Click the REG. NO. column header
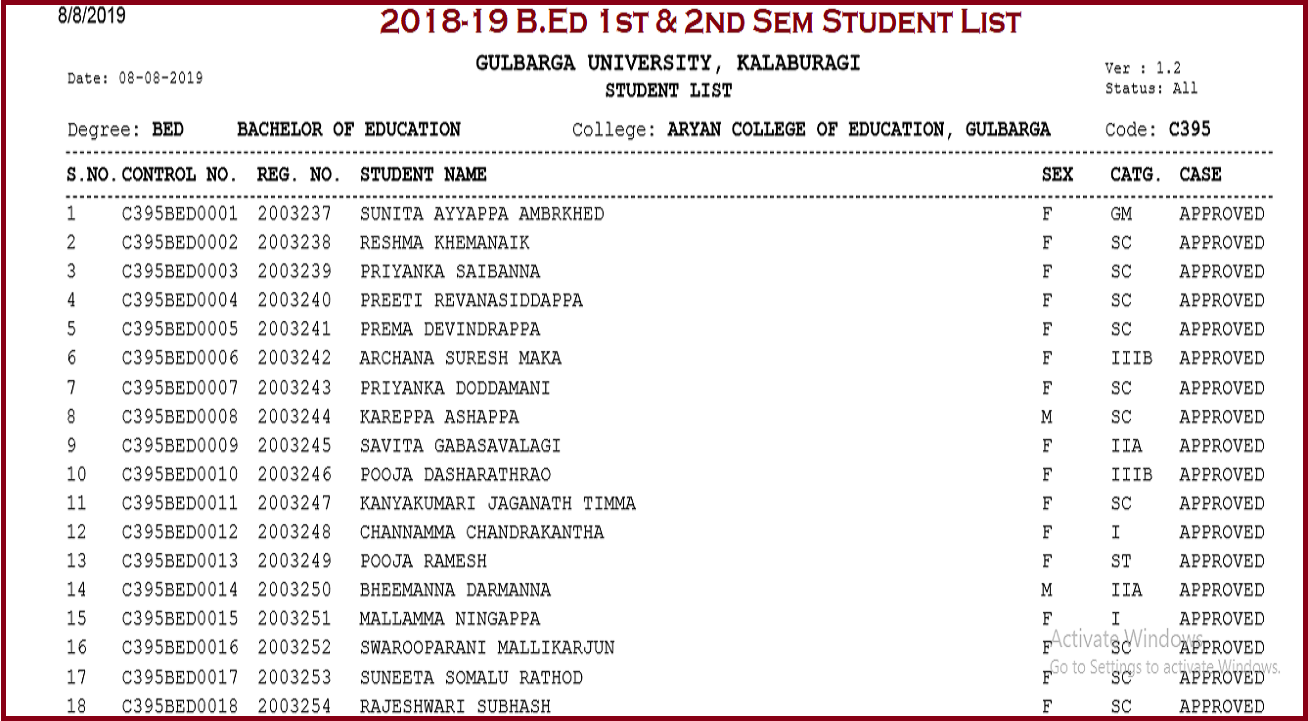Viewport: 1308px width, 721px height. tap(300, 175)
